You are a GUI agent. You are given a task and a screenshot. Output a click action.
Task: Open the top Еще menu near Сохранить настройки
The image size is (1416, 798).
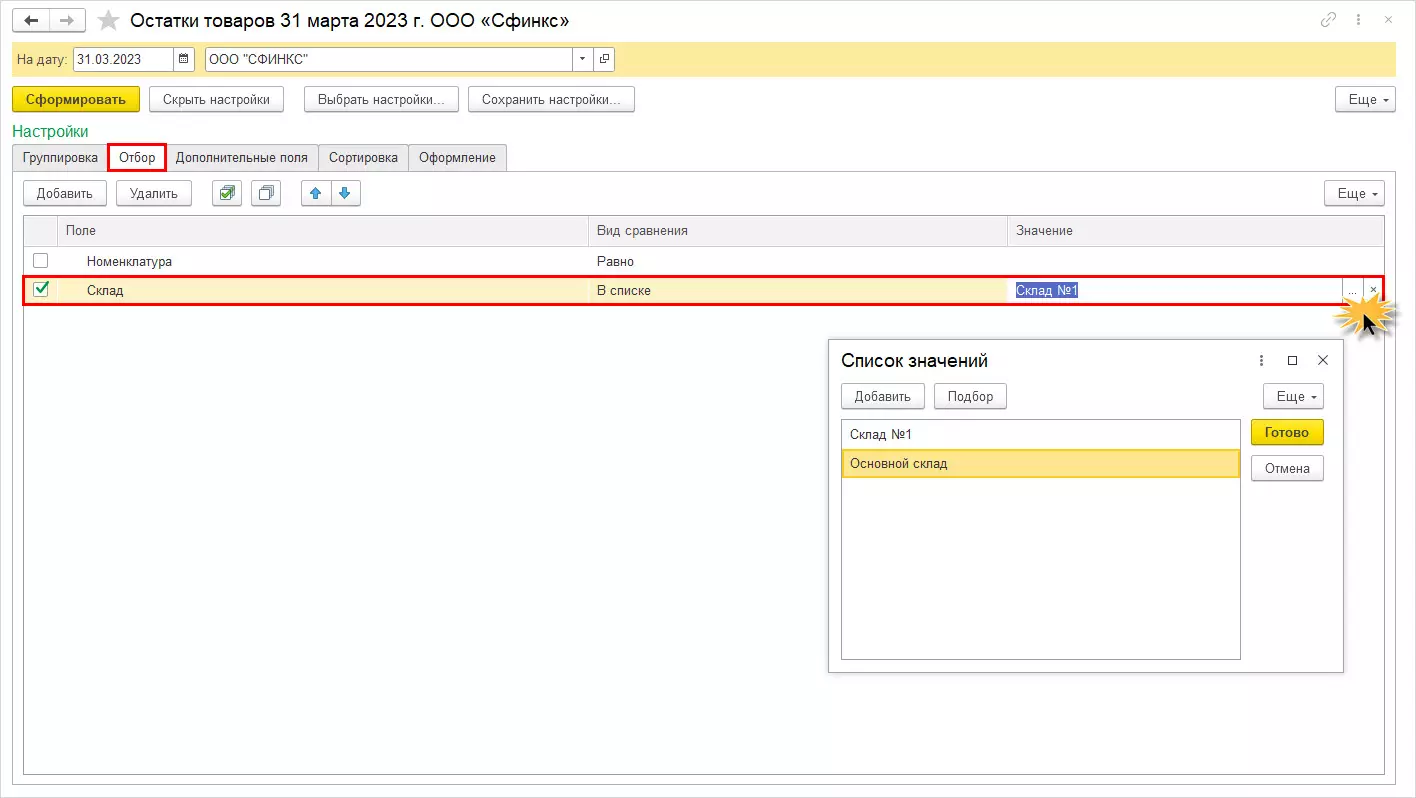click(1365, 99)
